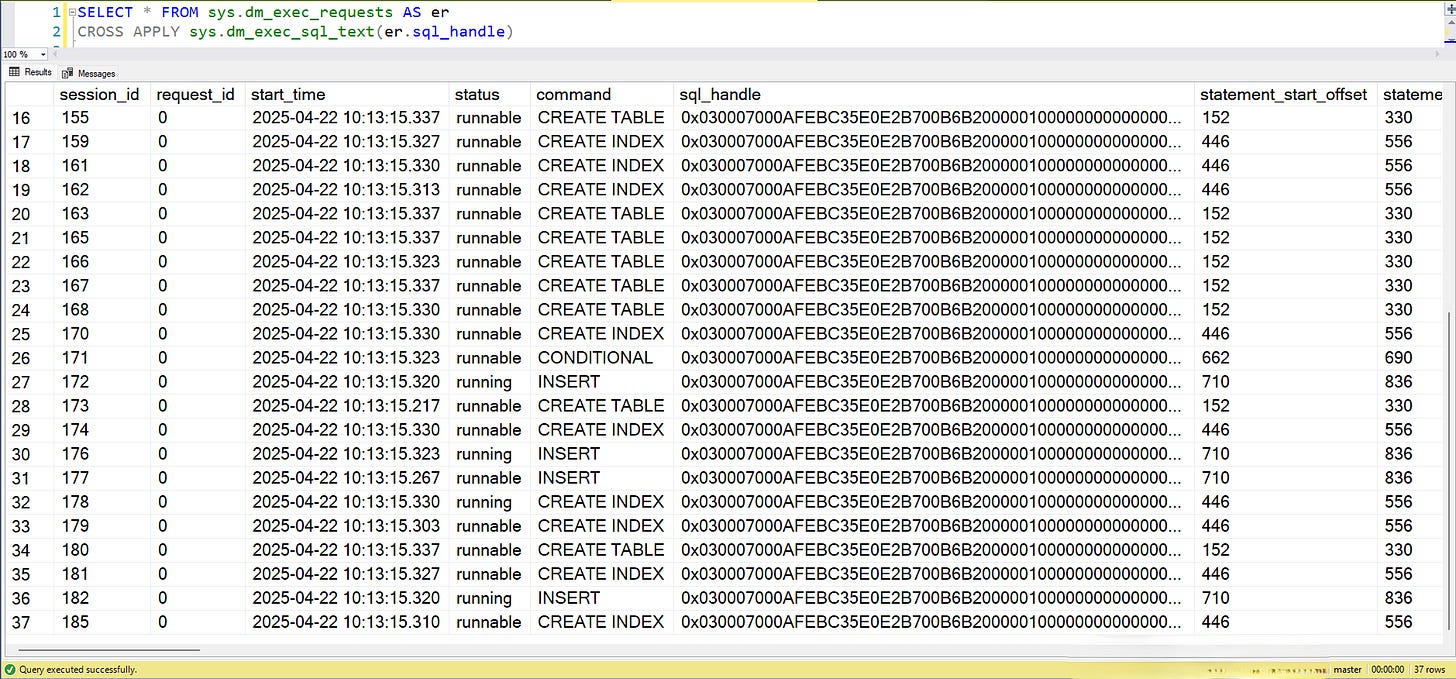The width and height of the screenshot is (1456, 679).
Task: Click CREATE INDEX command for session 178
Action: coord(602,502)
